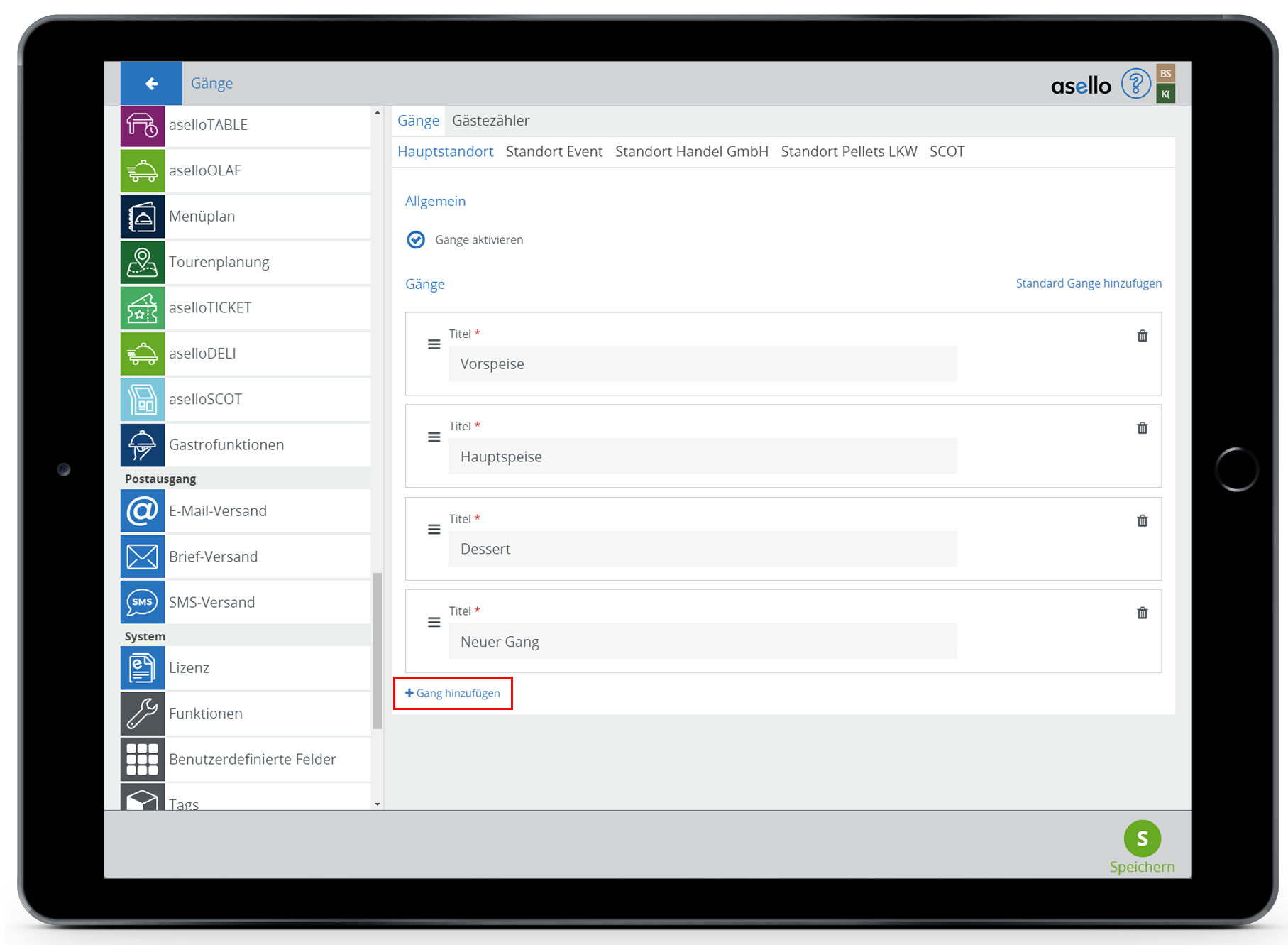Click the sidebar scroll up arrow
The image size is (1288, 945).
tap(378, 113)
